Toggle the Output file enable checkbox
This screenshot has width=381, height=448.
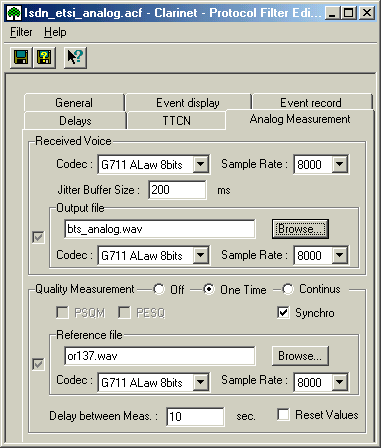tap(38, 237)
